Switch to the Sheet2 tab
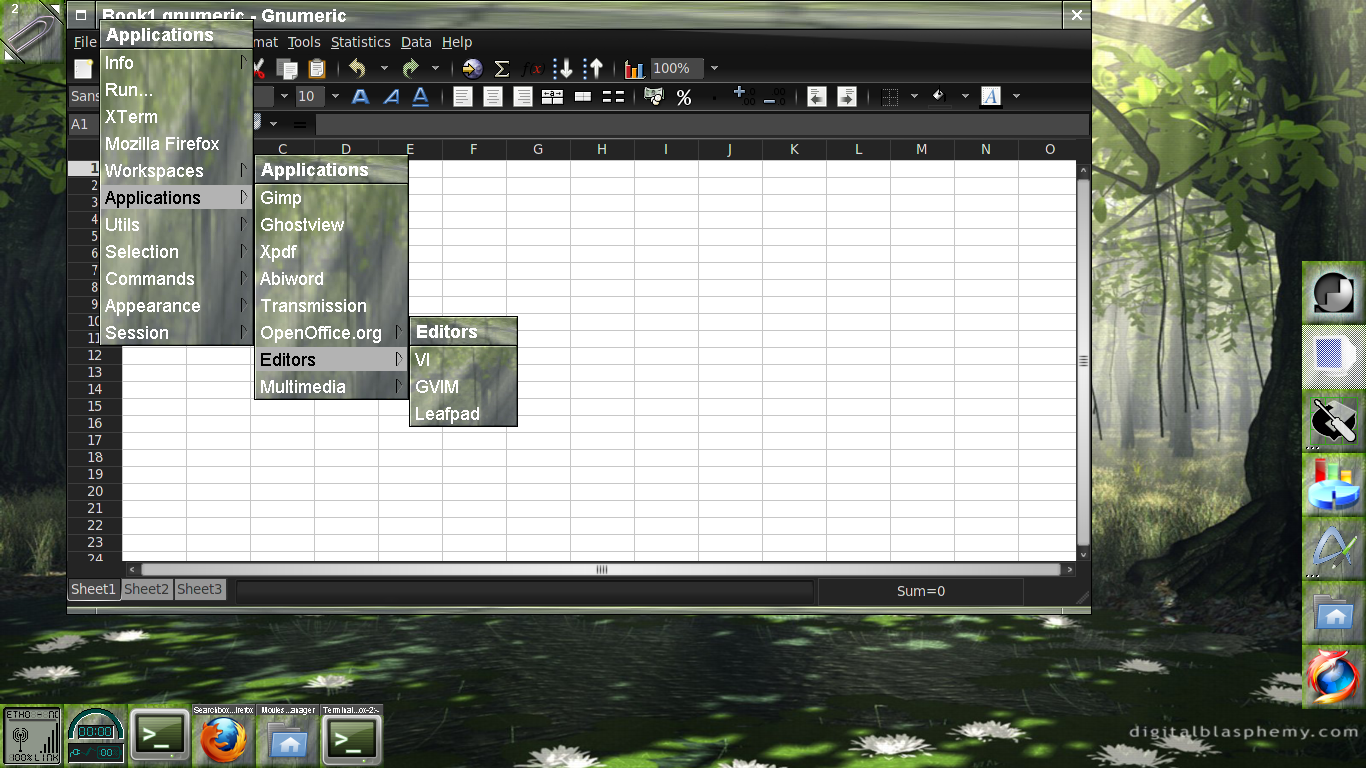The width and height of the screenshot is (1366, 768). point(147,589)
